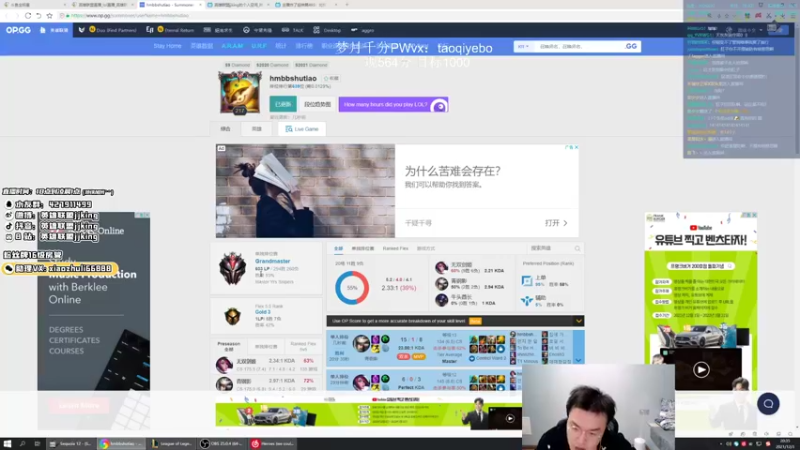Click the .GG search button
Viewport: 800px width, 450px height.
631,46
